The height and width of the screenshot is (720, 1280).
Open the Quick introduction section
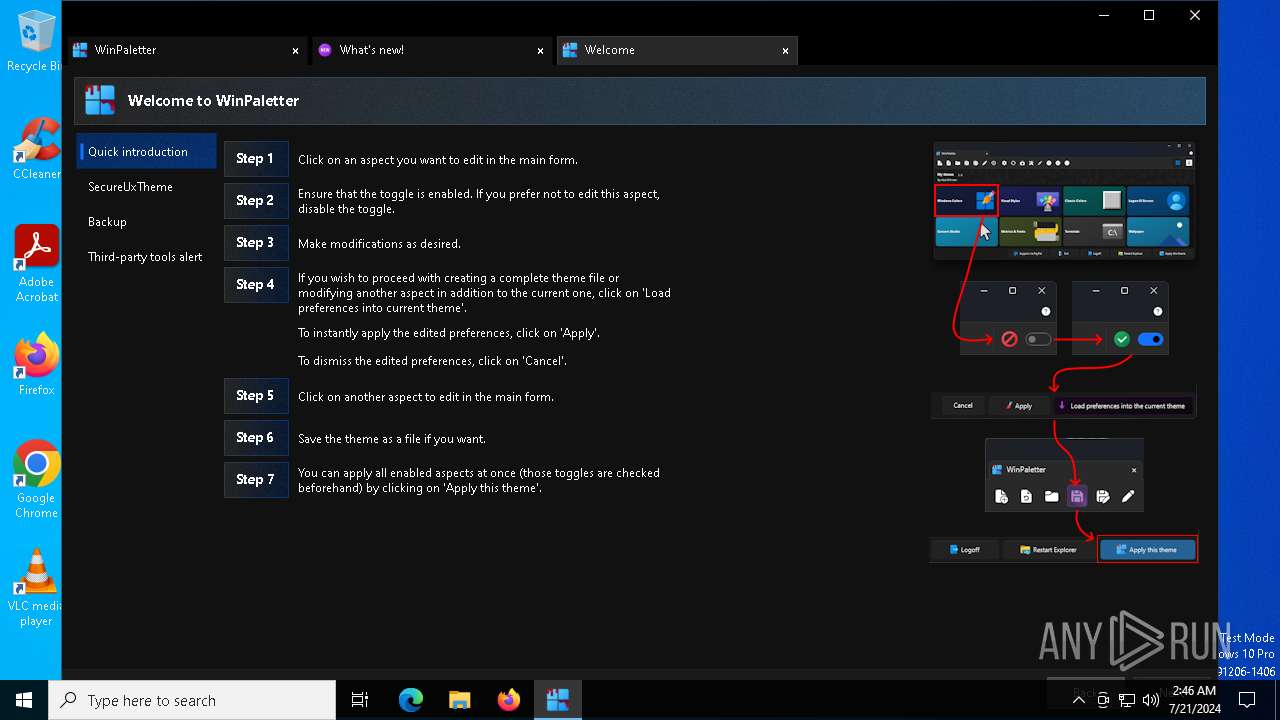coord(146,151)
